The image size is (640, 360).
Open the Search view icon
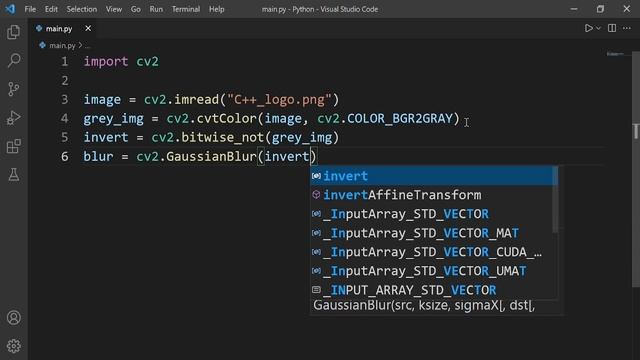point(13,60)
